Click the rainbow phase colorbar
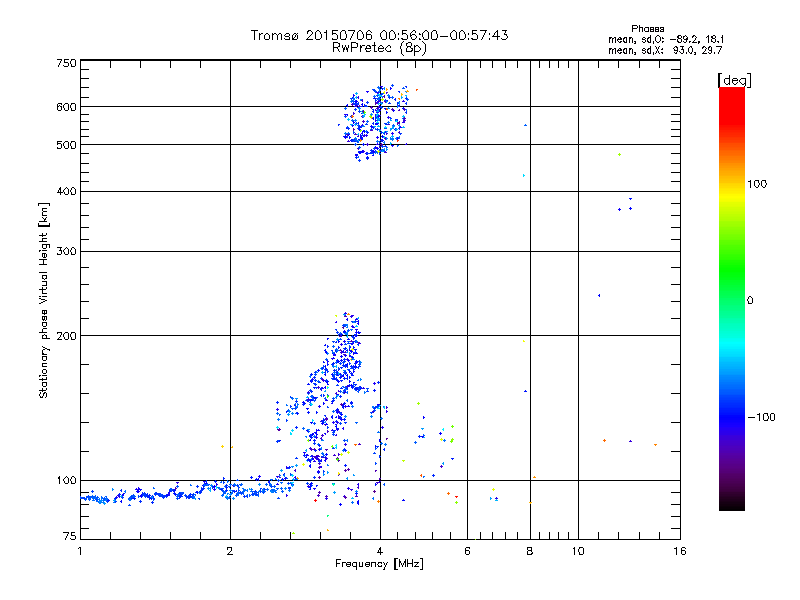Image resolution: width=800 pixels, height=600 pixels. [732, 298]
